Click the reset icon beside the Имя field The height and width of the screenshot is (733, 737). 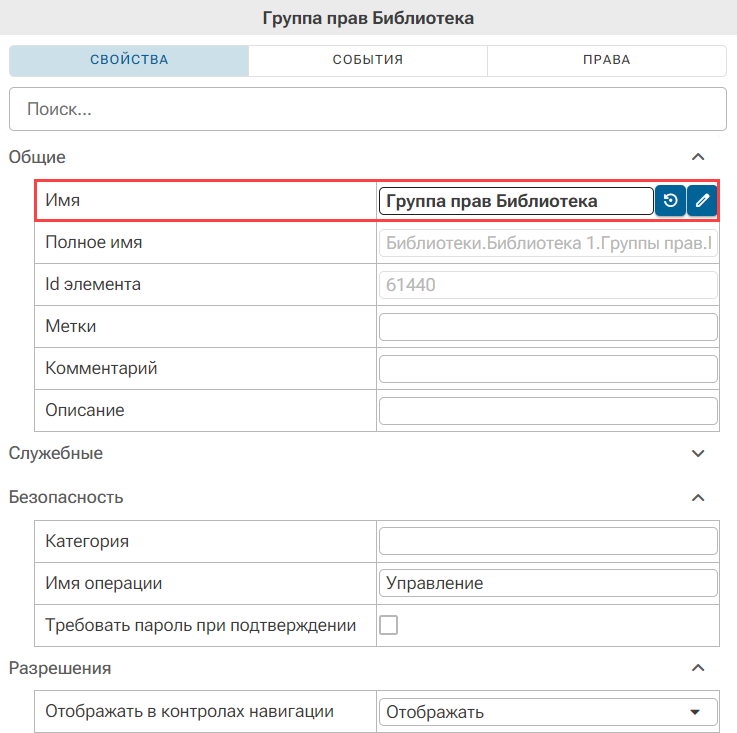(670, 201)
